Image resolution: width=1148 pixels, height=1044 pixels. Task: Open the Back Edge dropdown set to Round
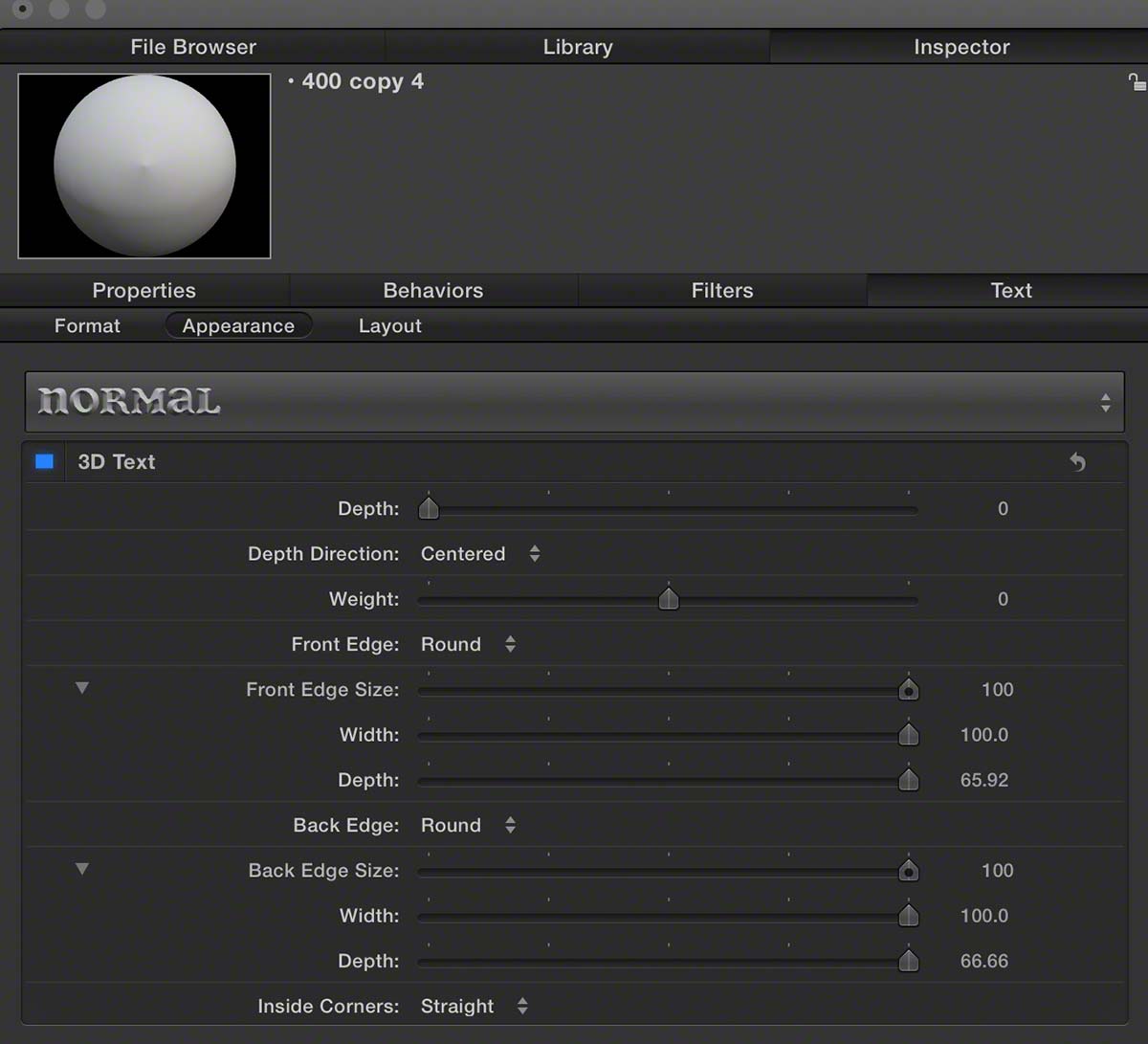tap(468, 825)
